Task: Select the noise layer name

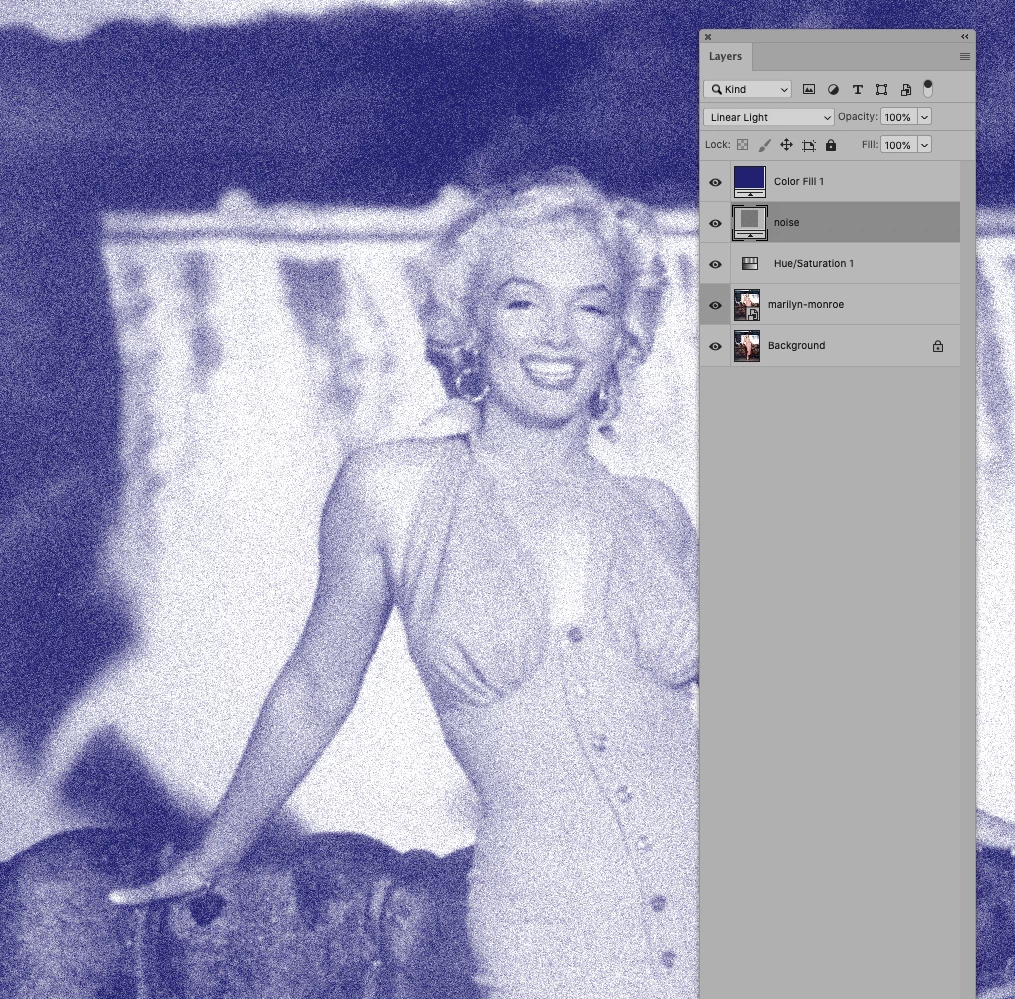Action: (x=786, y=222)
